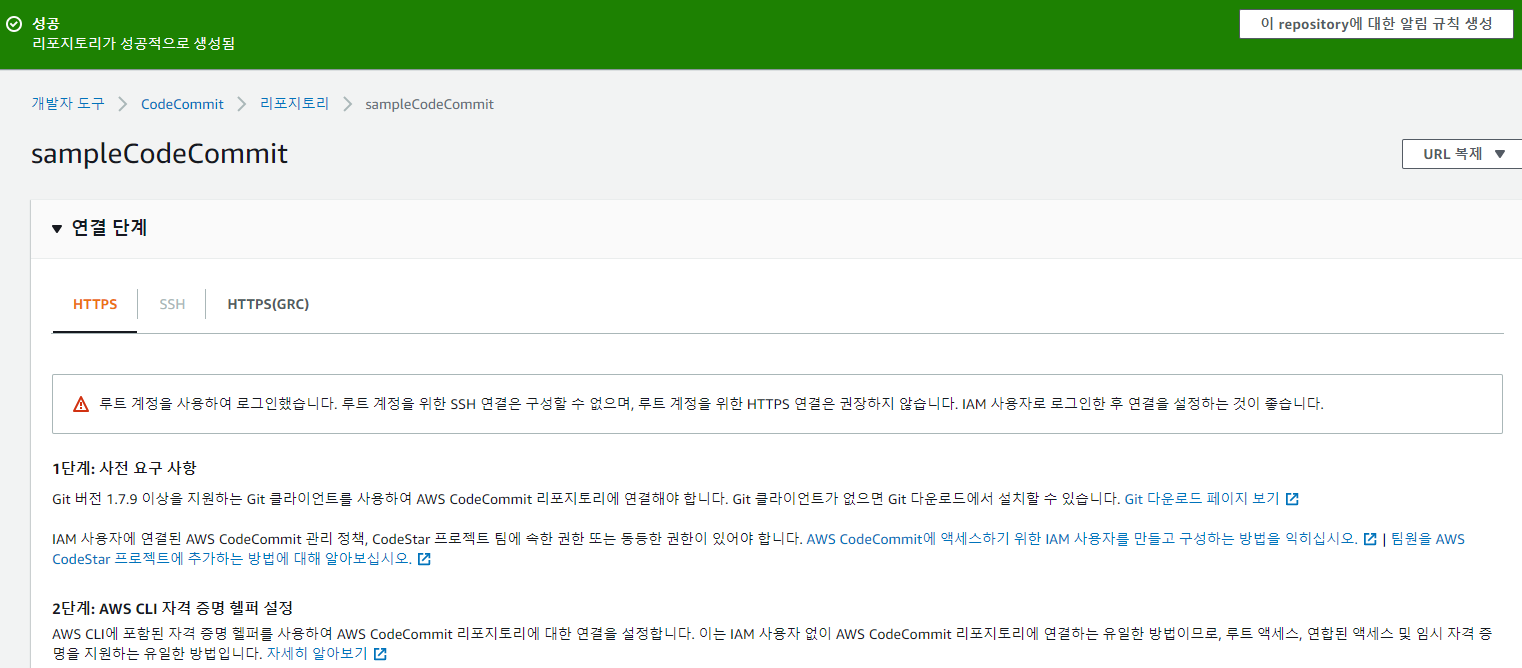Screen dimensions: 1522x668
Task: Open the 자세히 알아보기 link
Action: (316, 654)
